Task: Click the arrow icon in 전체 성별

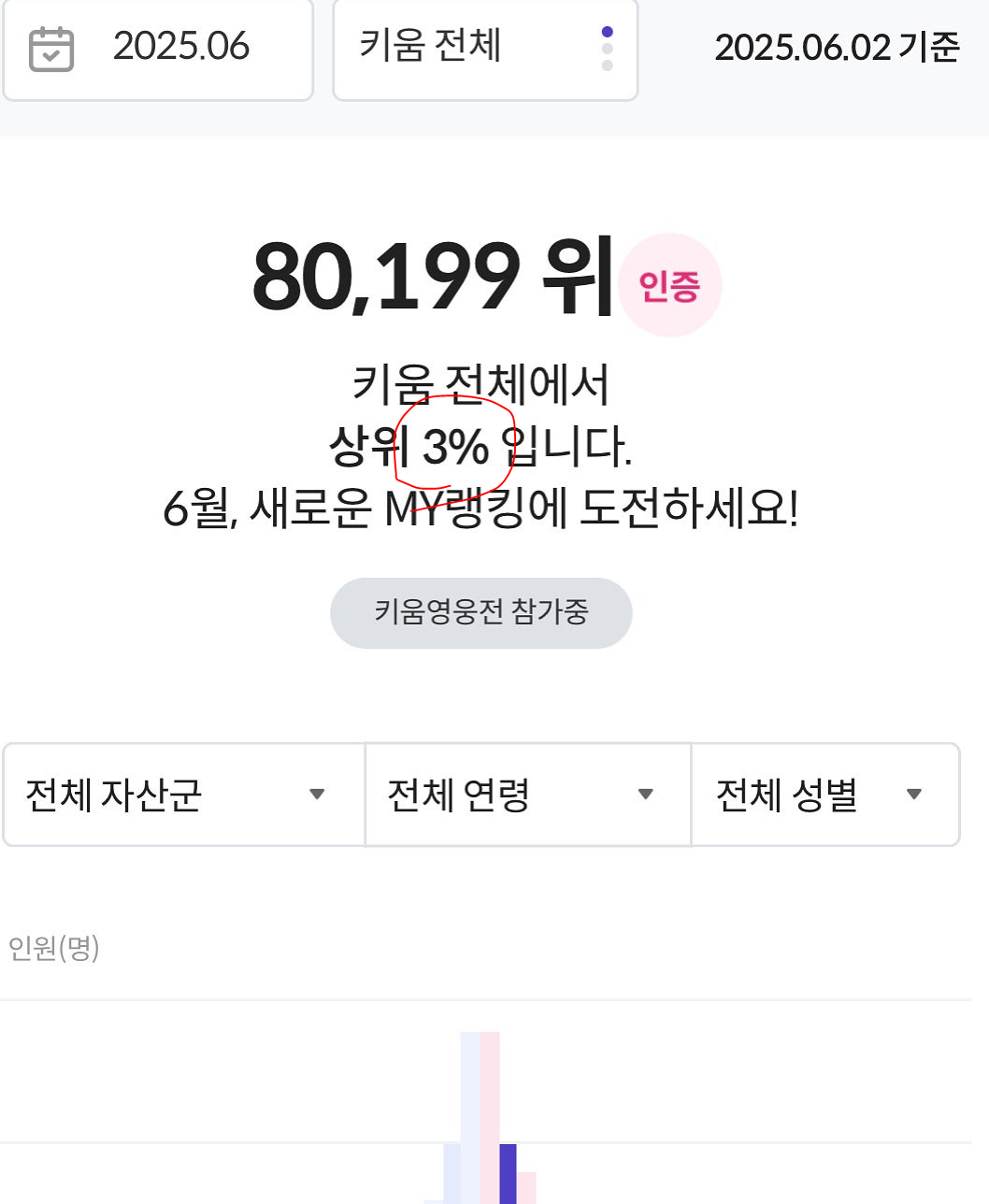Action: 914,795
